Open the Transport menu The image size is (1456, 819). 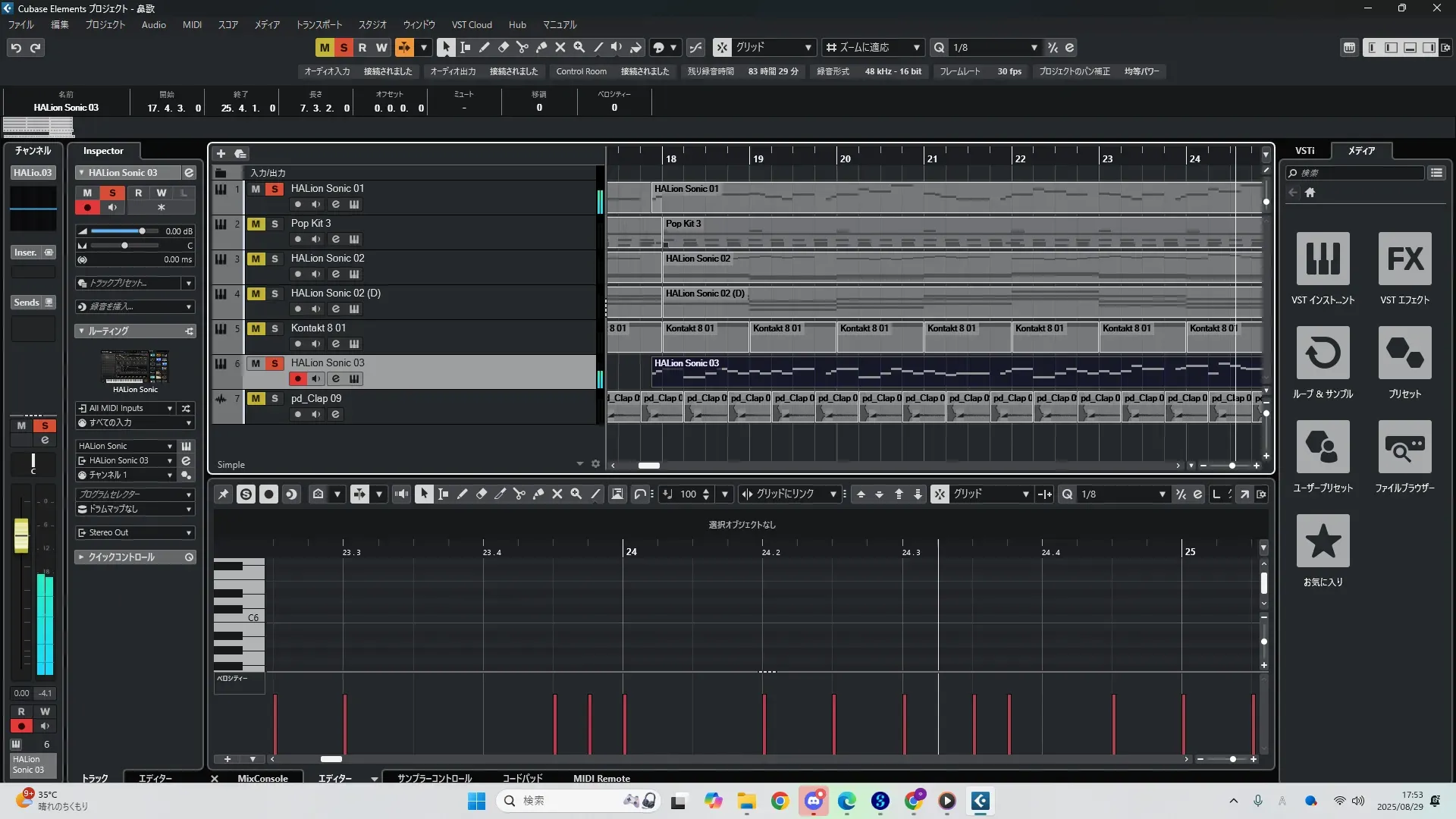coord(318,24)
